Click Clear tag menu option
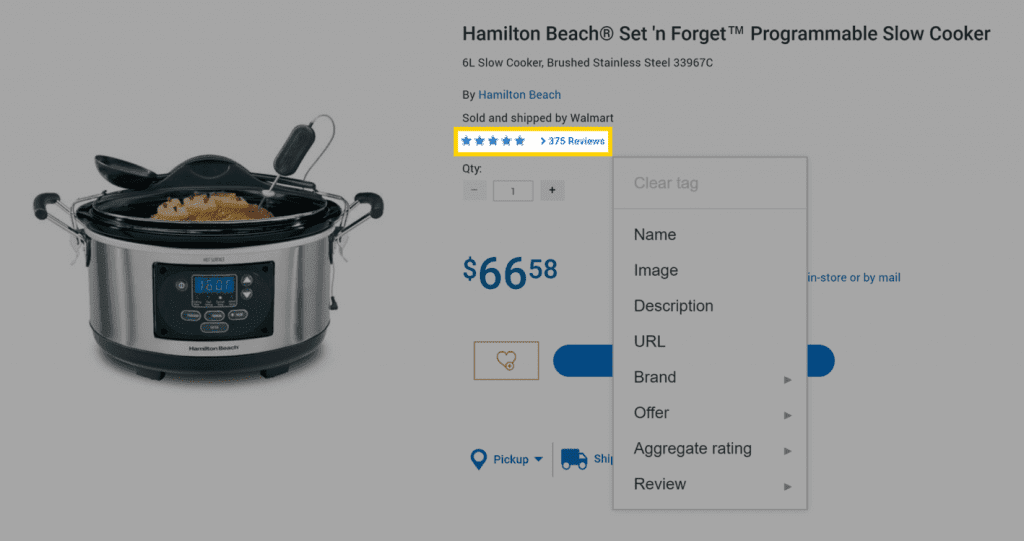This screenshot has width=1024, height=541. (666, 184)
